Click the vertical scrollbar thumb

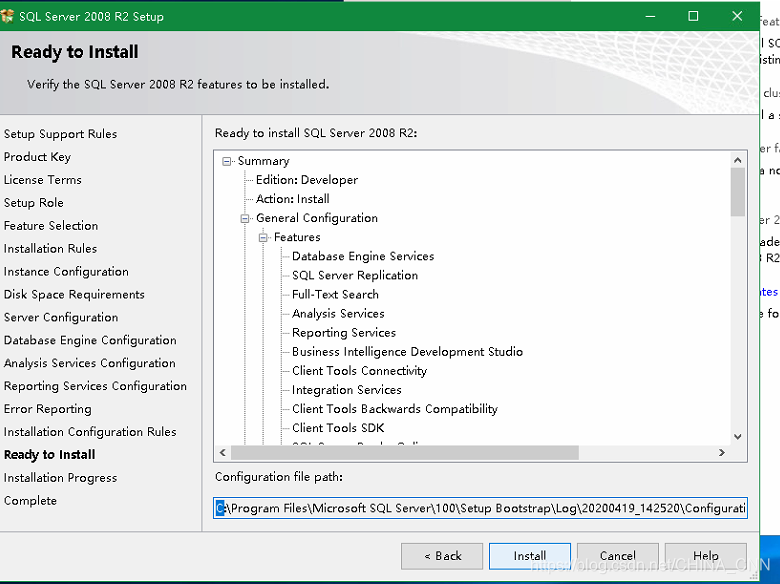738,192
